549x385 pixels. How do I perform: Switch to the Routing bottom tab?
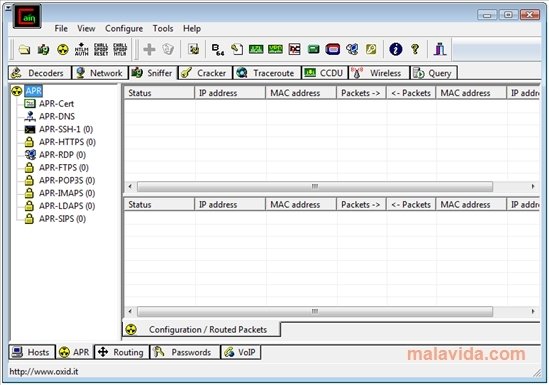click(121, 352)
